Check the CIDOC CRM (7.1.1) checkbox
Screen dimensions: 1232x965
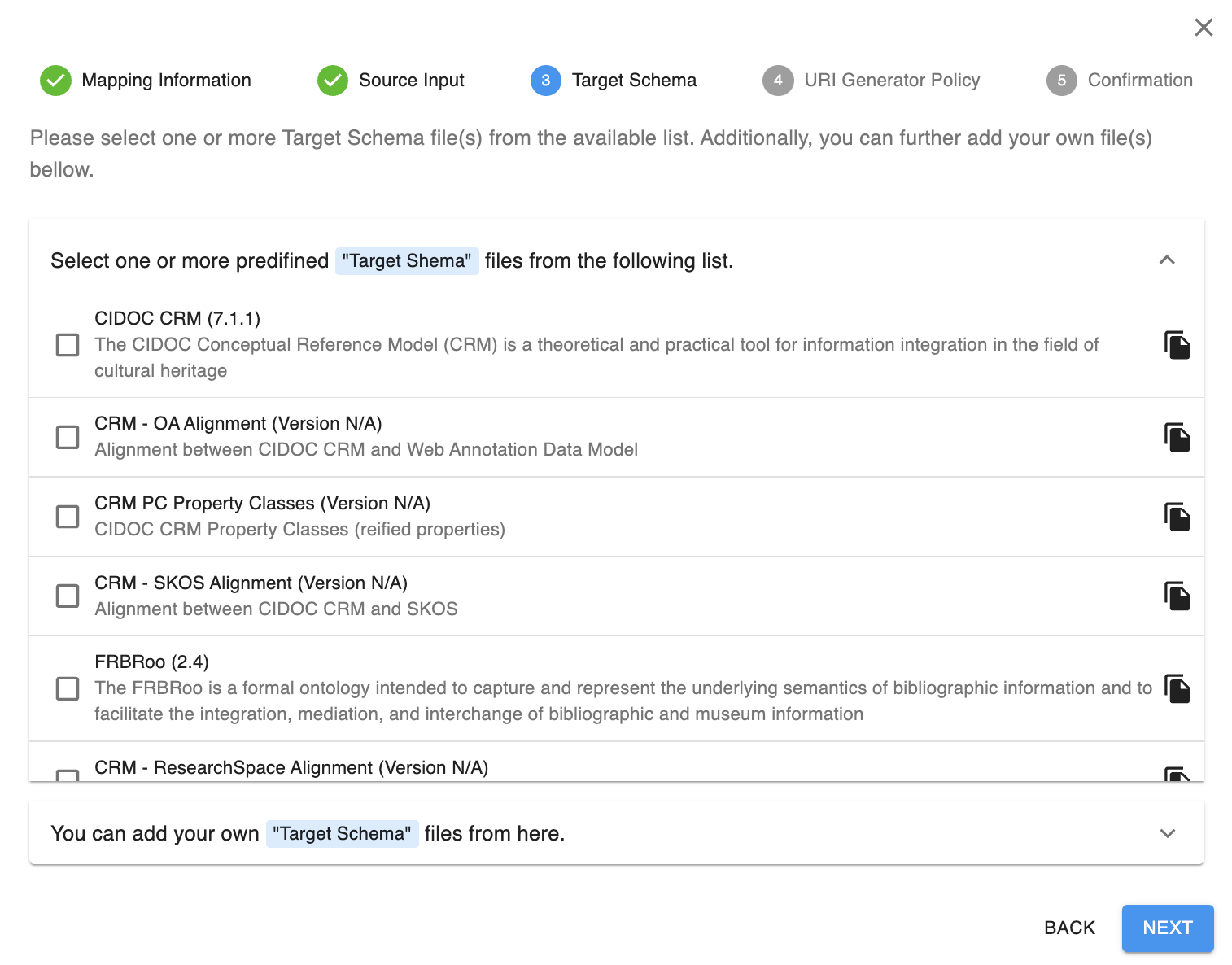point(68,345)
